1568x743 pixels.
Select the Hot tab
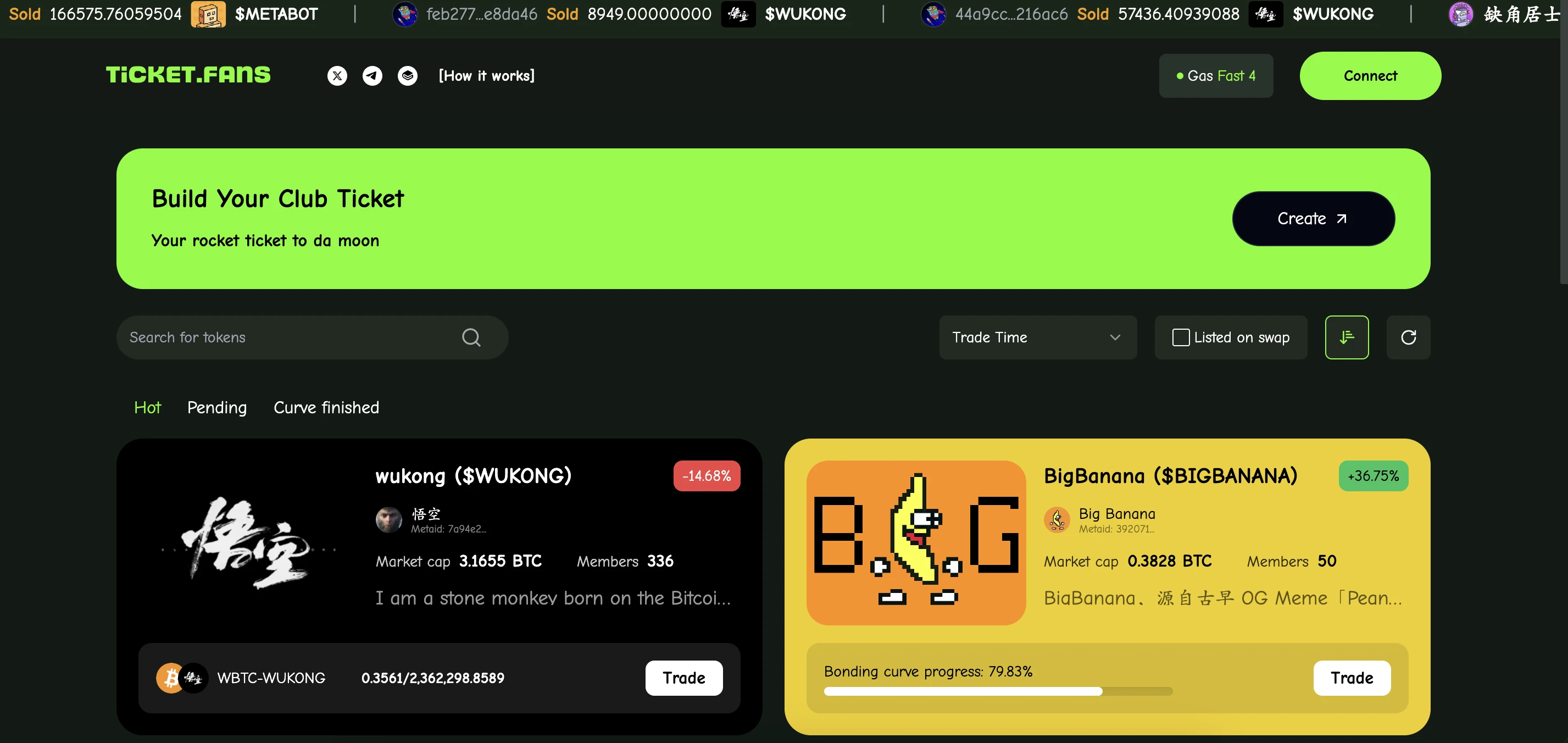pos(147,407)
